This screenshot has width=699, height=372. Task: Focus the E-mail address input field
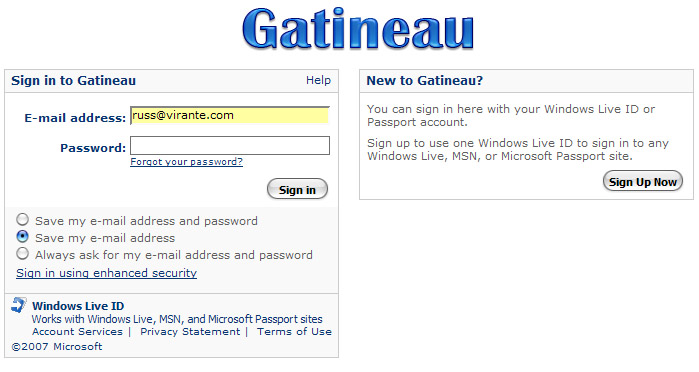tap(230, 116)
